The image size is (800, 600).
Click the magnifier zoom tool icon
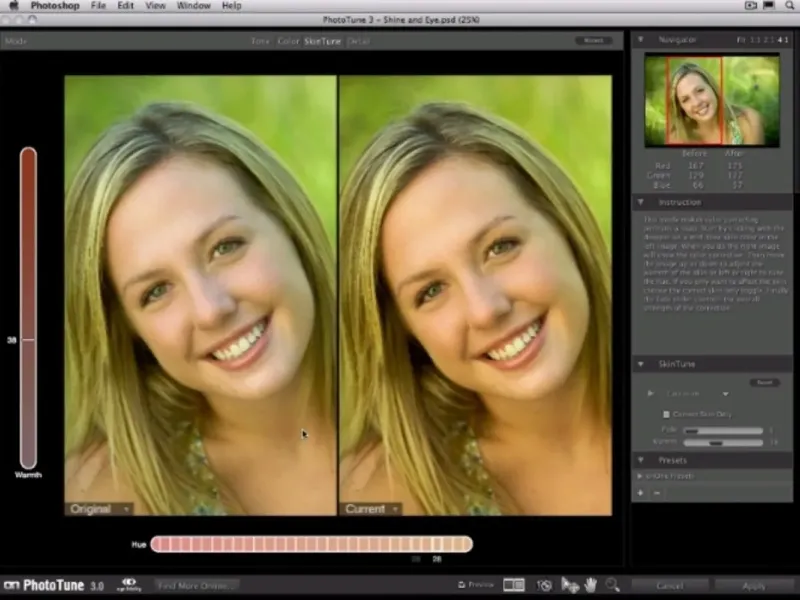click(612, 585)
